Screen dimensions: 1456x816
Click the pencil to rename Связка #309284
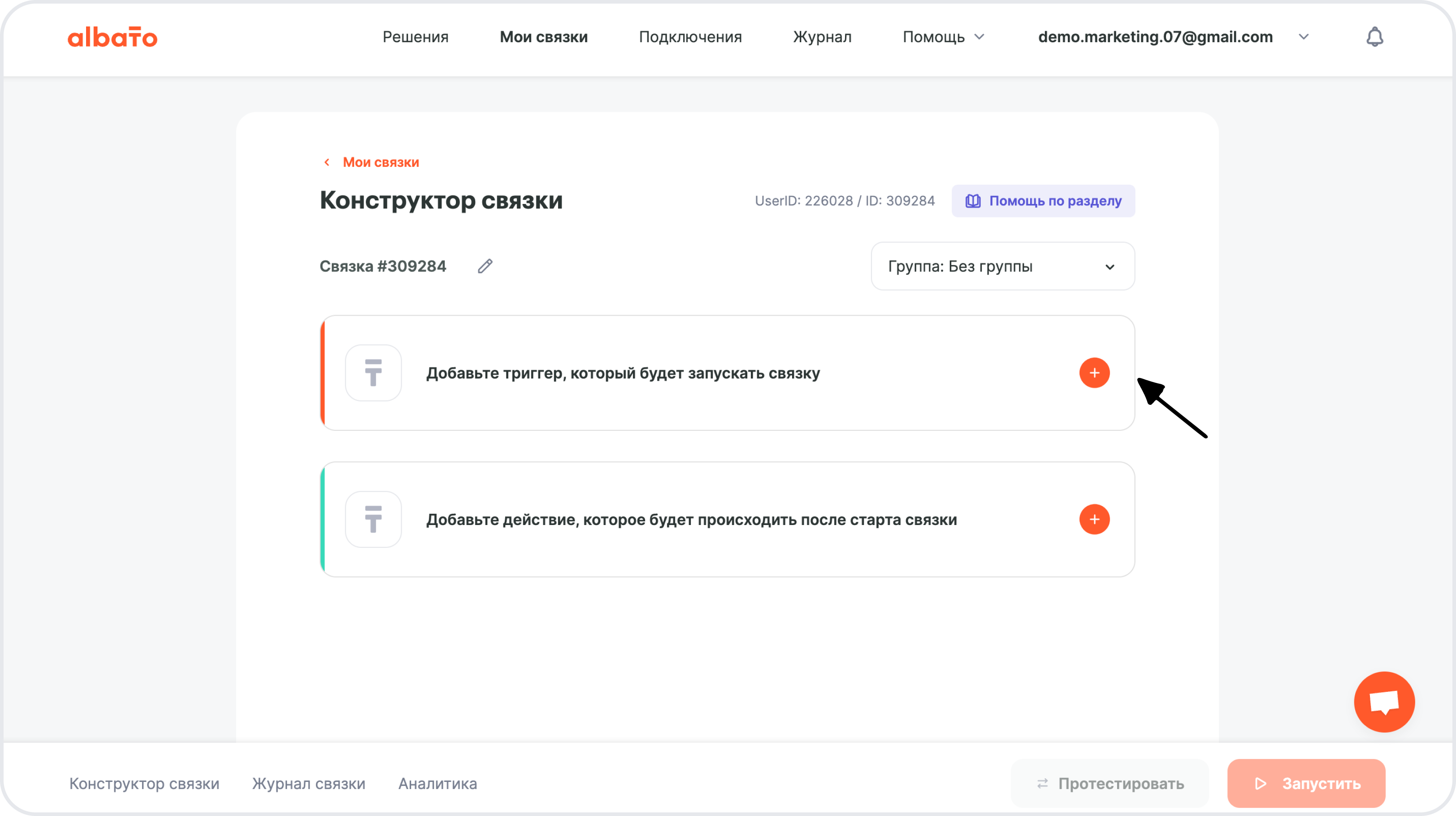coord(485,266)
